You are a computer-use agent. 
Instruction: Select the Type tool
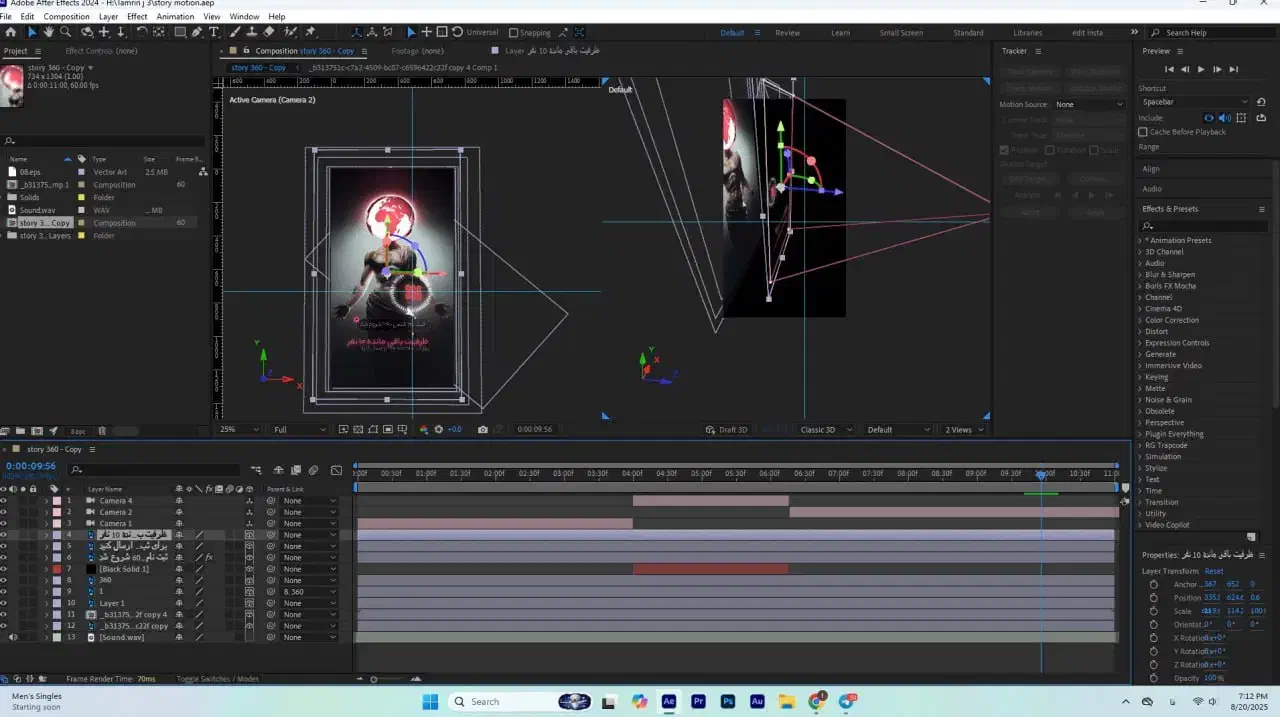214,32
